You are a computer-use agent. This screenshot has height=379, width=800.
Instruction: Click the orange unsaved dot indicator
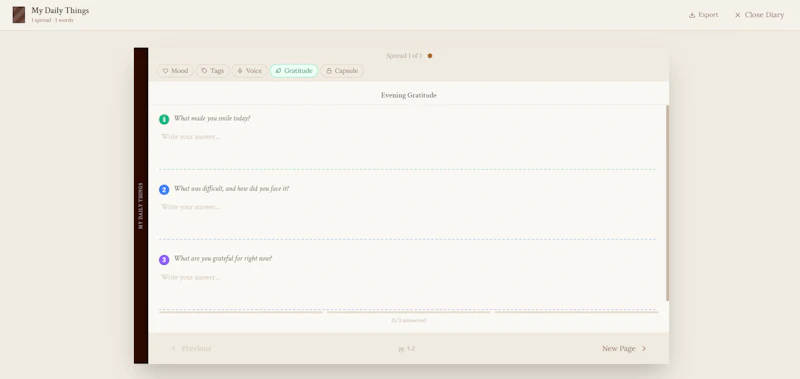click(430, 56)
